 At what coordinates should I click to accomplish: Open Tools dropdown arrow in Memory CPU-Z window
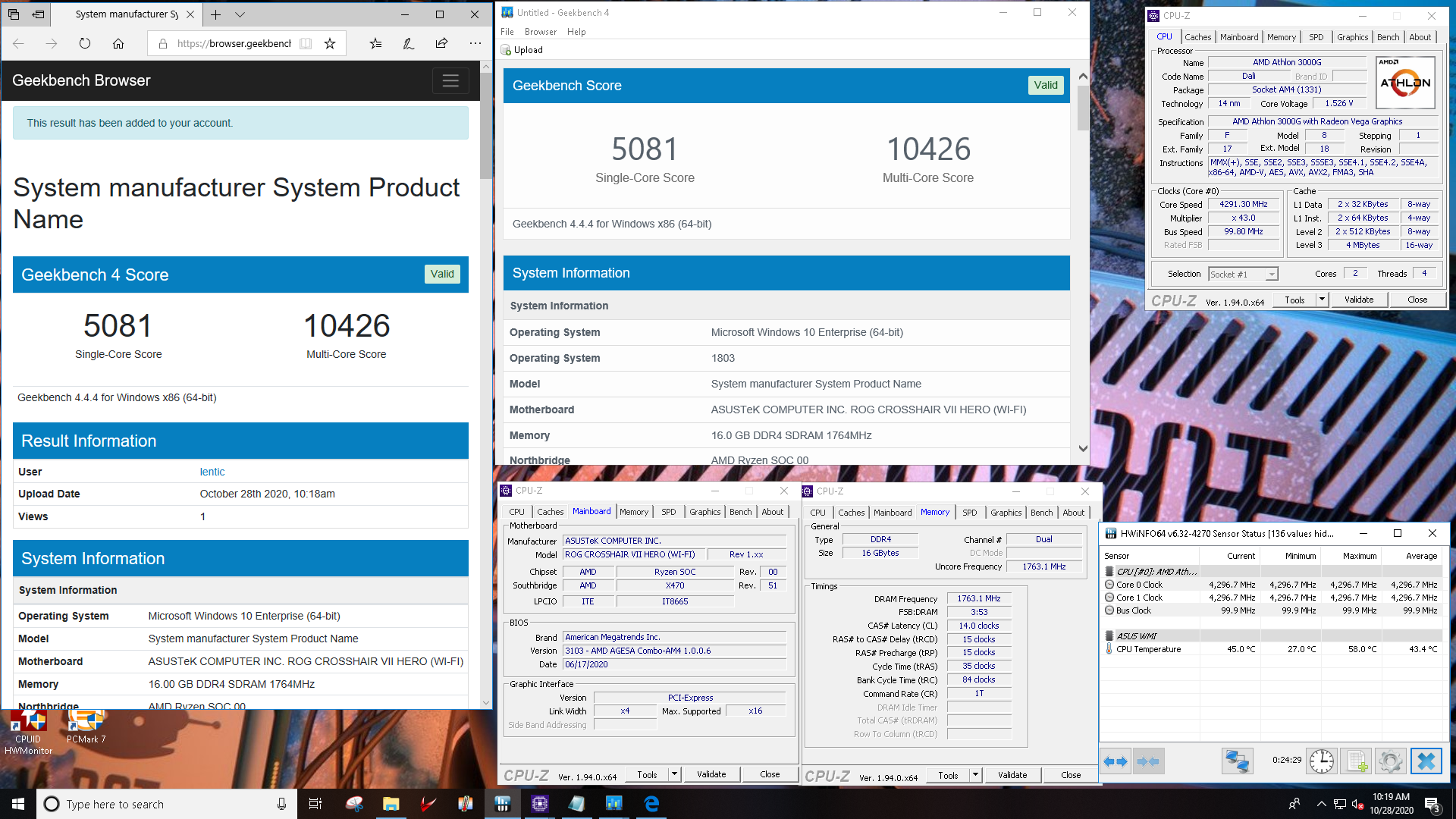(975, 775)
